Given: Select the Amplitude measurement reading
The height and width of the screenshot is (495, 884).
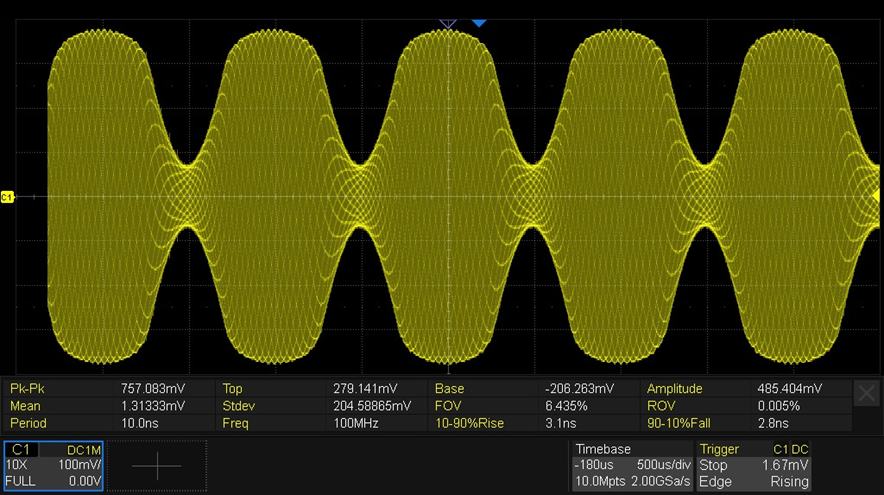Looking at the screenshot, I should click(x=745, y=388).
